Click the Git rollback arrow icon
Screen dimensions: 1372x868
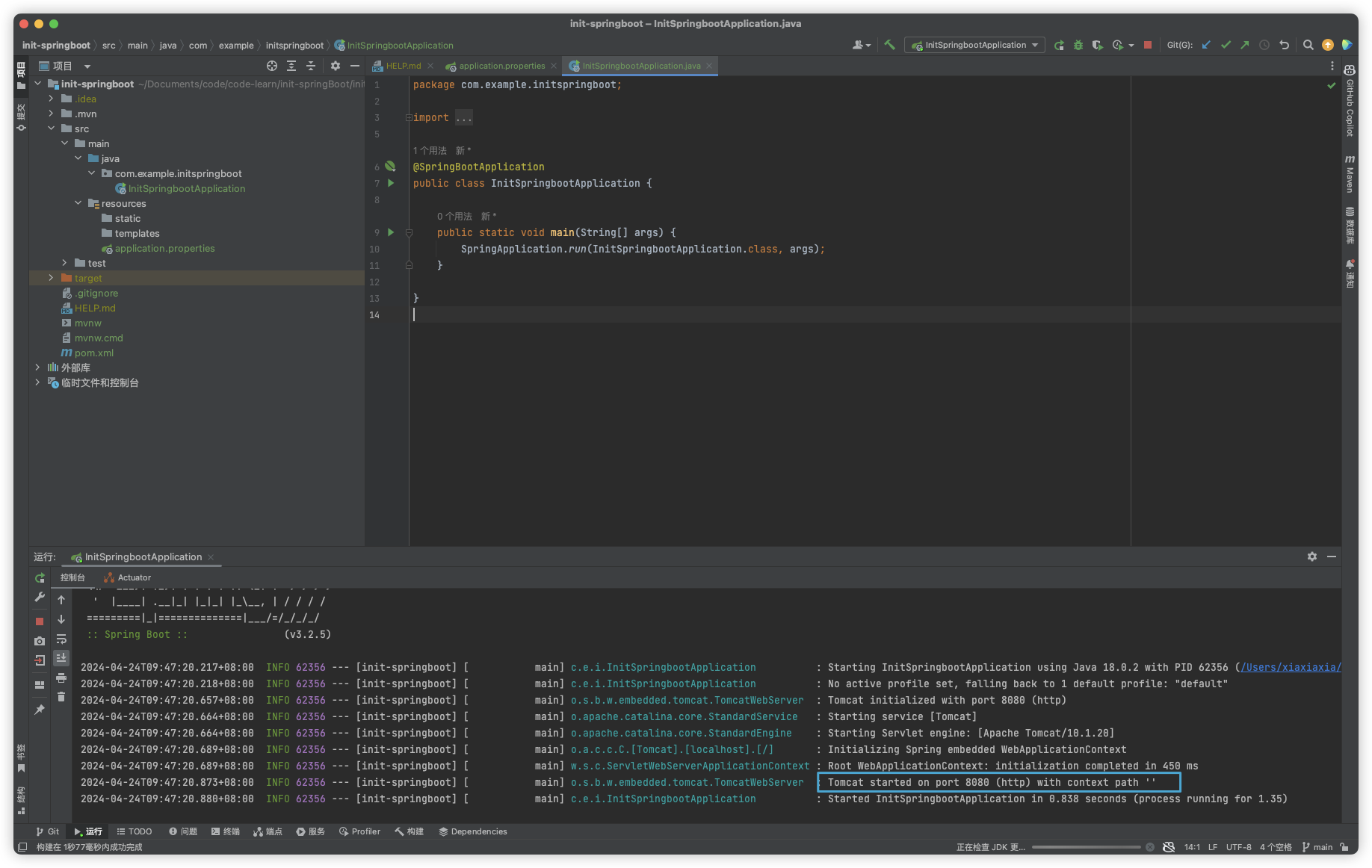tap(1284, 45)
